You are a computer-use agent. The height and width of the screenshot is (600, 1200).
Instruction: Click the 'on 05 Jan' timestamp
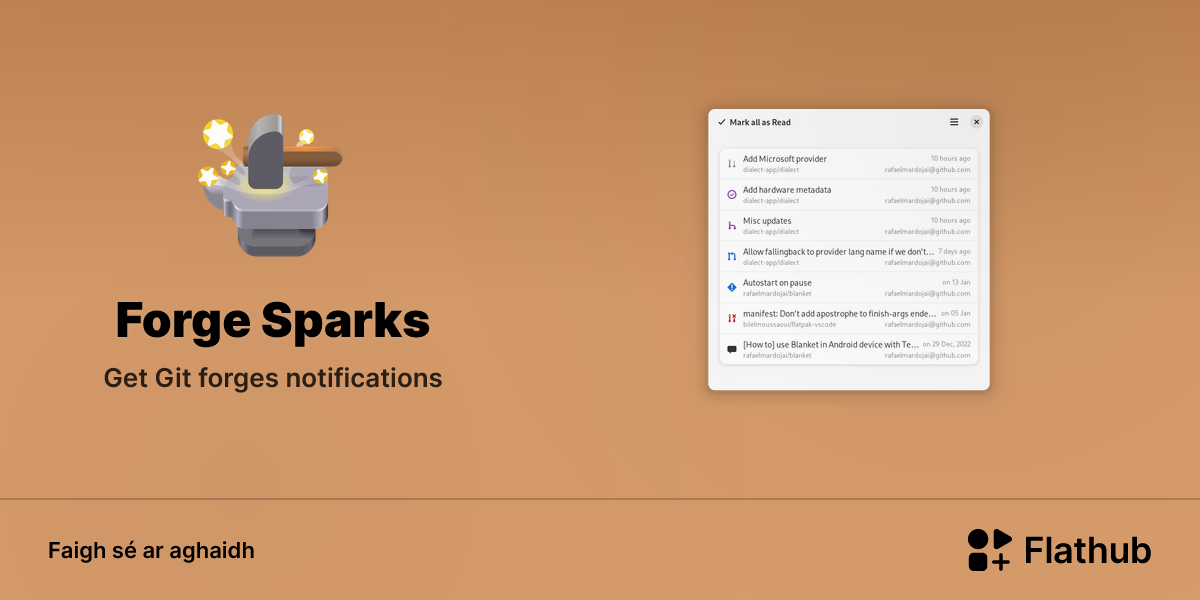pos(955,314)
